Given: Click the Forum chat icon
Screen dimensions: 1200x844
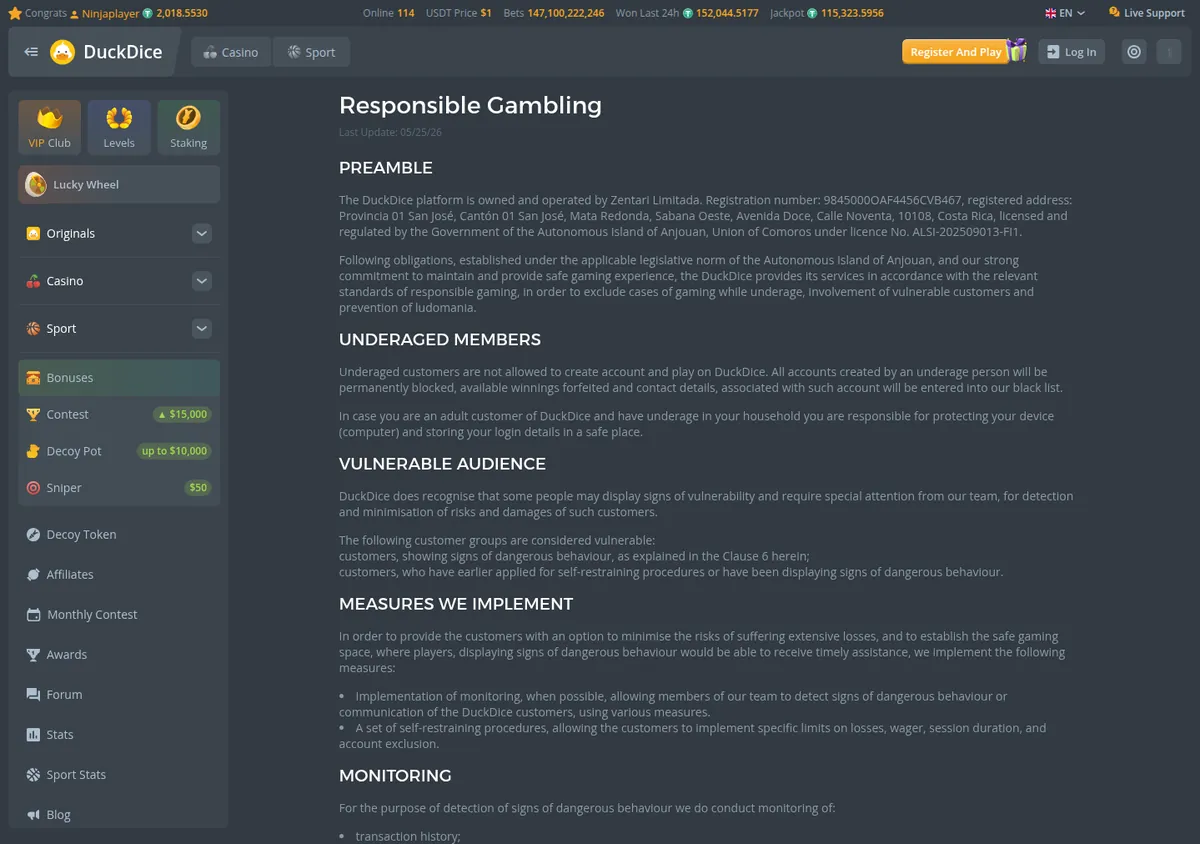Looking at the screenshot, I should 33,694.
